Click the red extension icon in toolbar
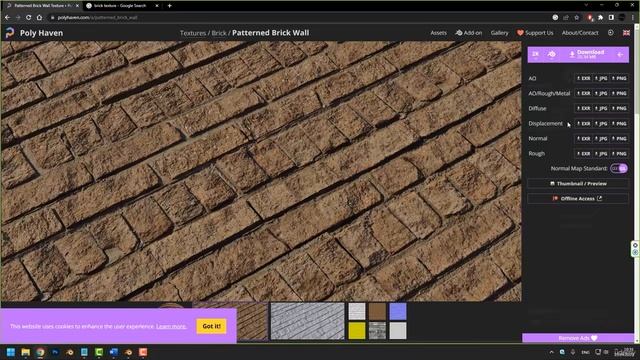 pyautogui.click(x=590, y=18)
